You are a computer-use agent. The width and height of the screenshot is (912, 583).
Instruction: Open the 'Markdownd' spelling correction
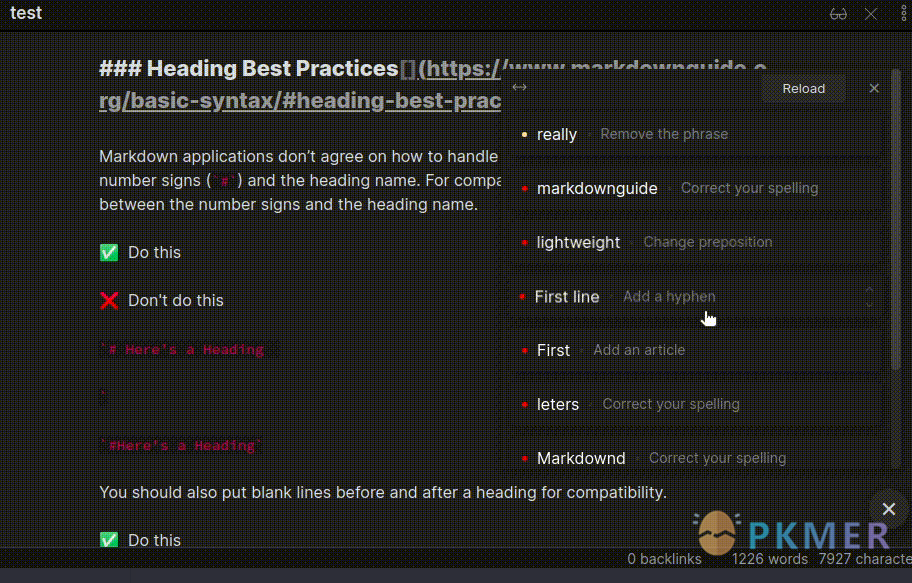(x=695, y=458)
